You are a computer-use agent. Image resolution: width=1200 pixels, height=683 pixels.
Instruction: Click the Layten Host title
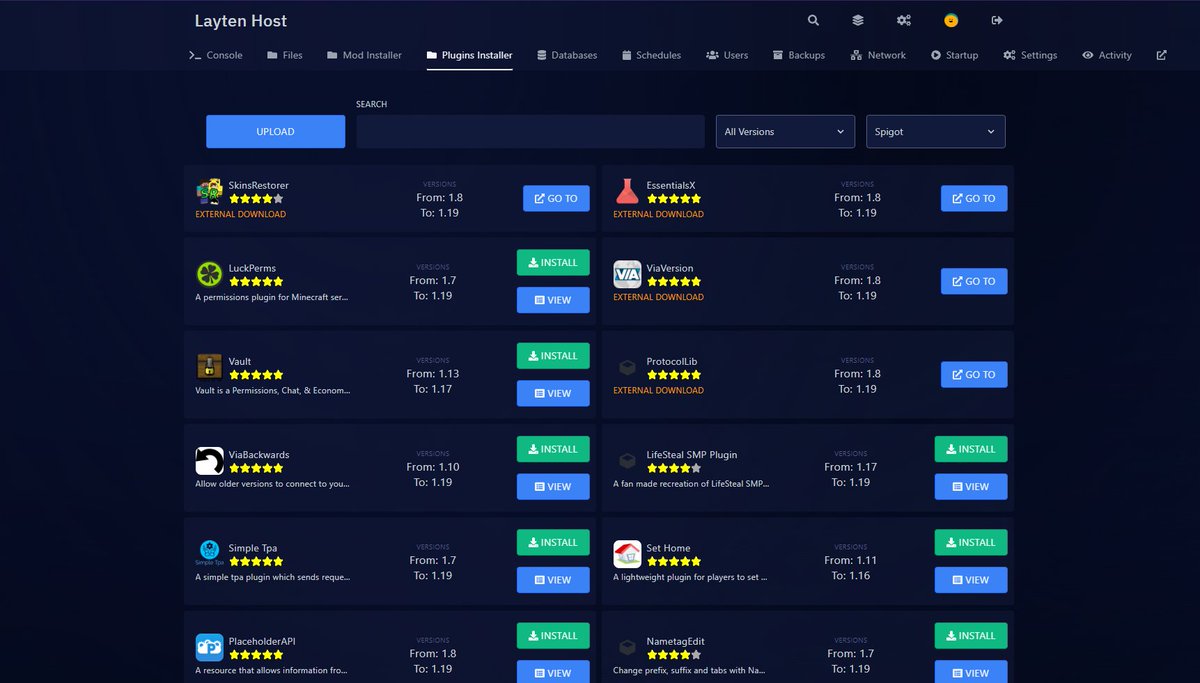(240, 21)
